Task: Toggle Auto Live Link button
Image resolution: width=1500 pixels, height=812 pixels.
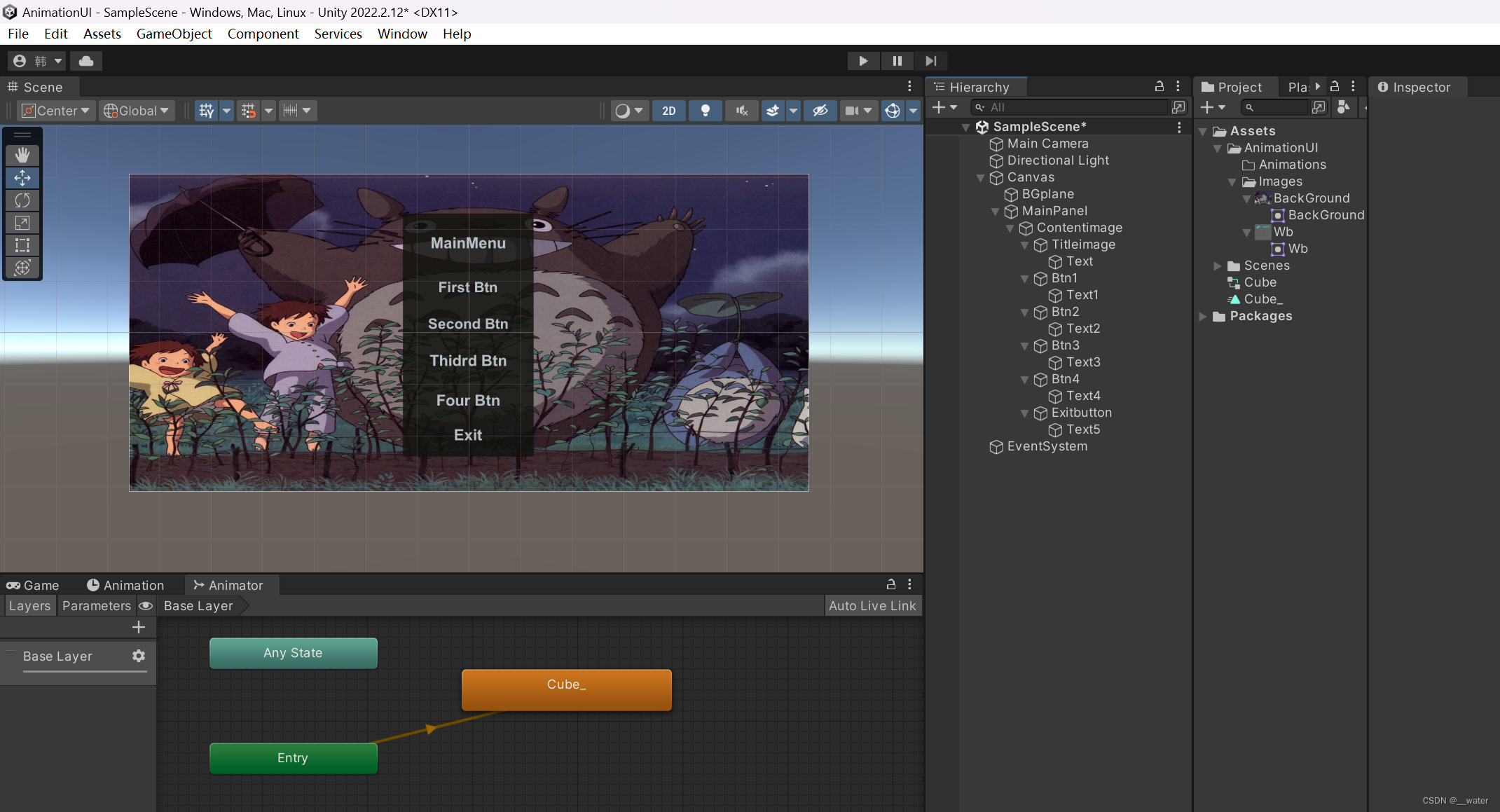Action: [x=872, y=606]
